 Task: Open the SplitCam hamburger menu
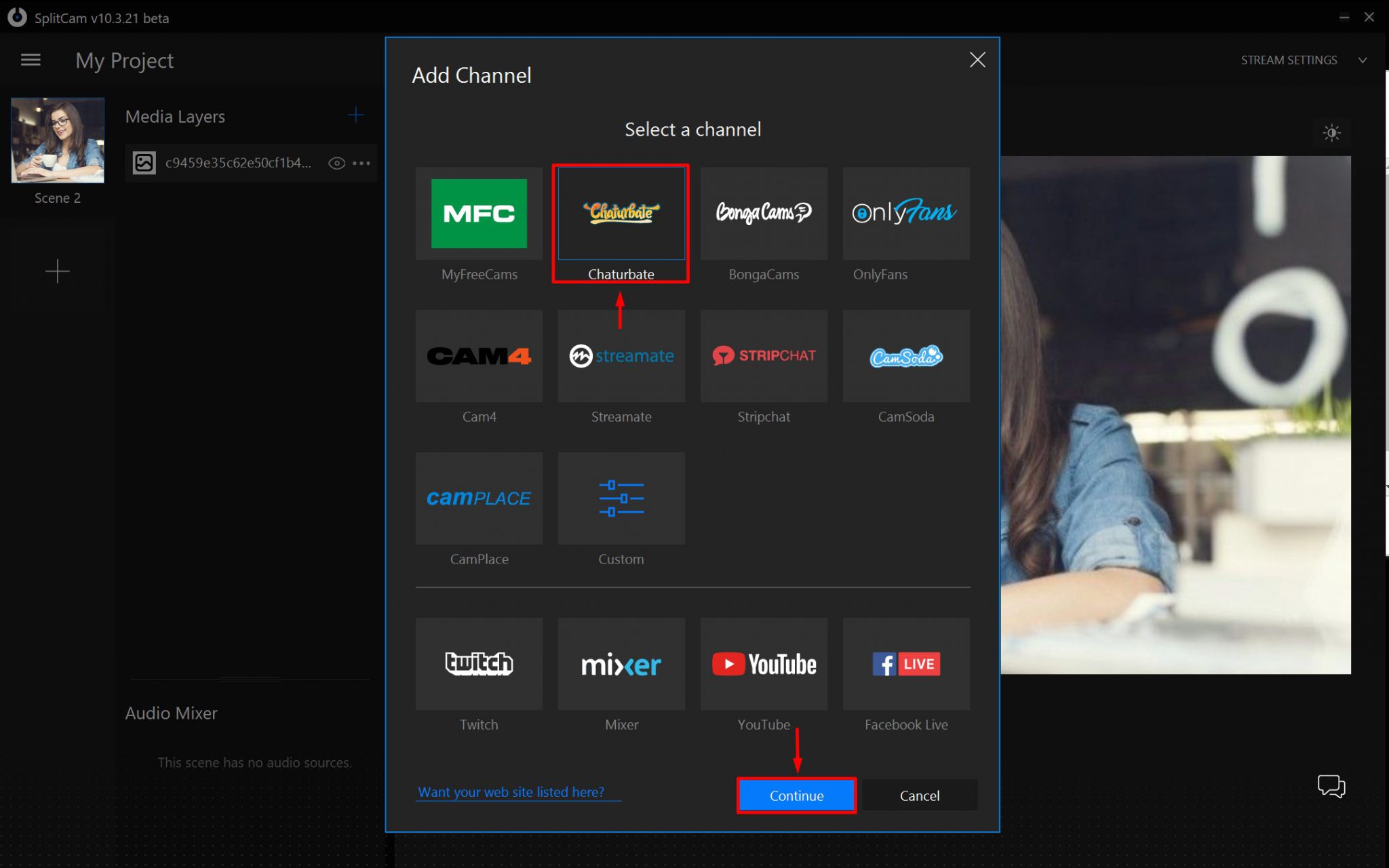point(30,60)
